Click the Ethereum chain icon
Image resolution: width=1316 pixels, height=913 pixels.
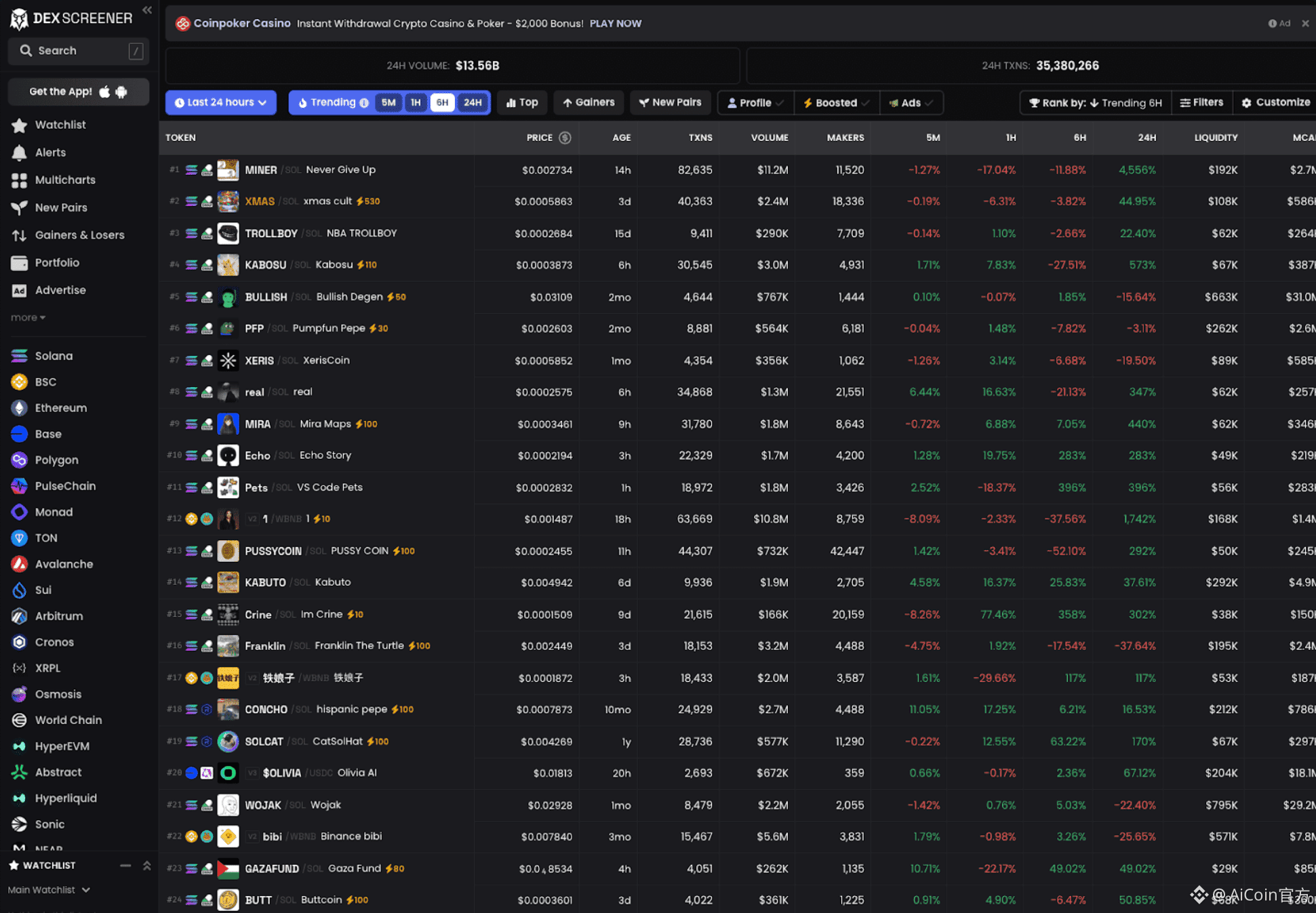pyautogui.click(x=19, y=408)
